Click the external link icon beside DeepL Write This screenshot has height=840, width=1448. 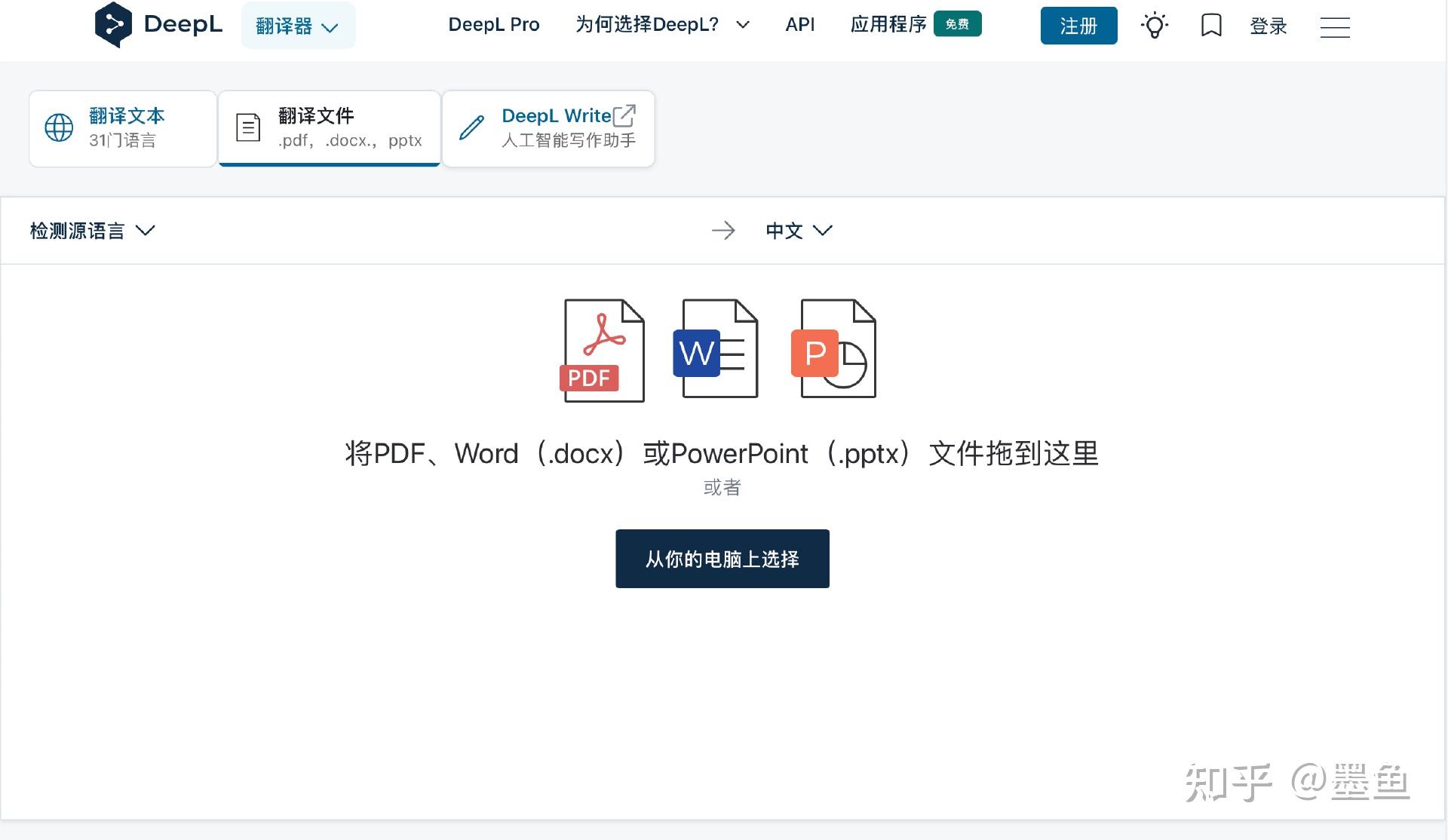624,115
